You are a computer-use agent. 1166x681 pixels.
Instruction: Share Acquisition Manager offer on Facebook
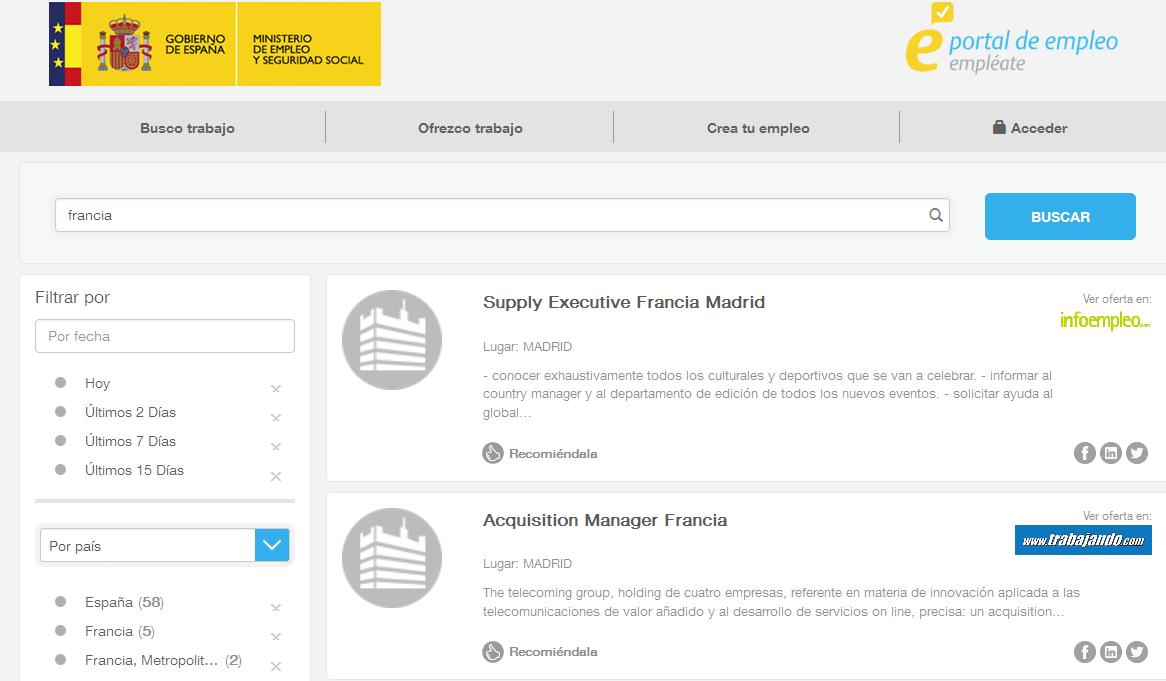click(x=1084, y=652)
